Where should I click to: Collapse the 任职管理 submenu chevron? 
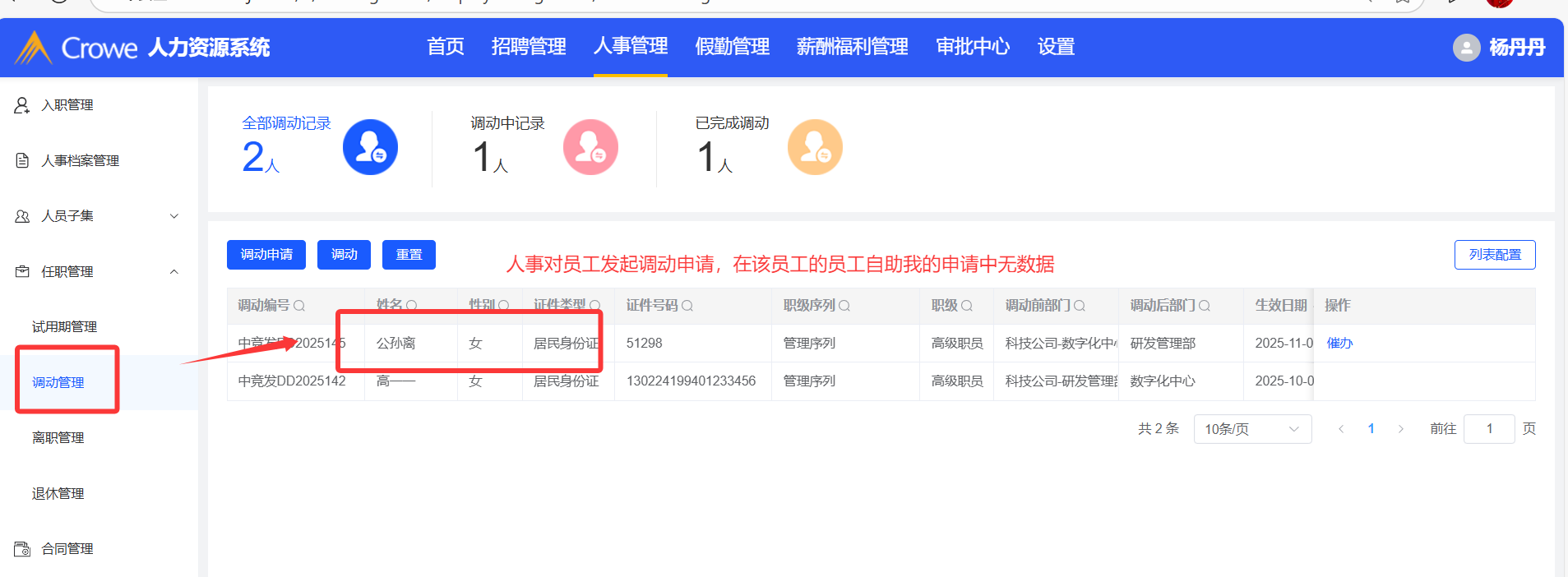click(174, 271)
